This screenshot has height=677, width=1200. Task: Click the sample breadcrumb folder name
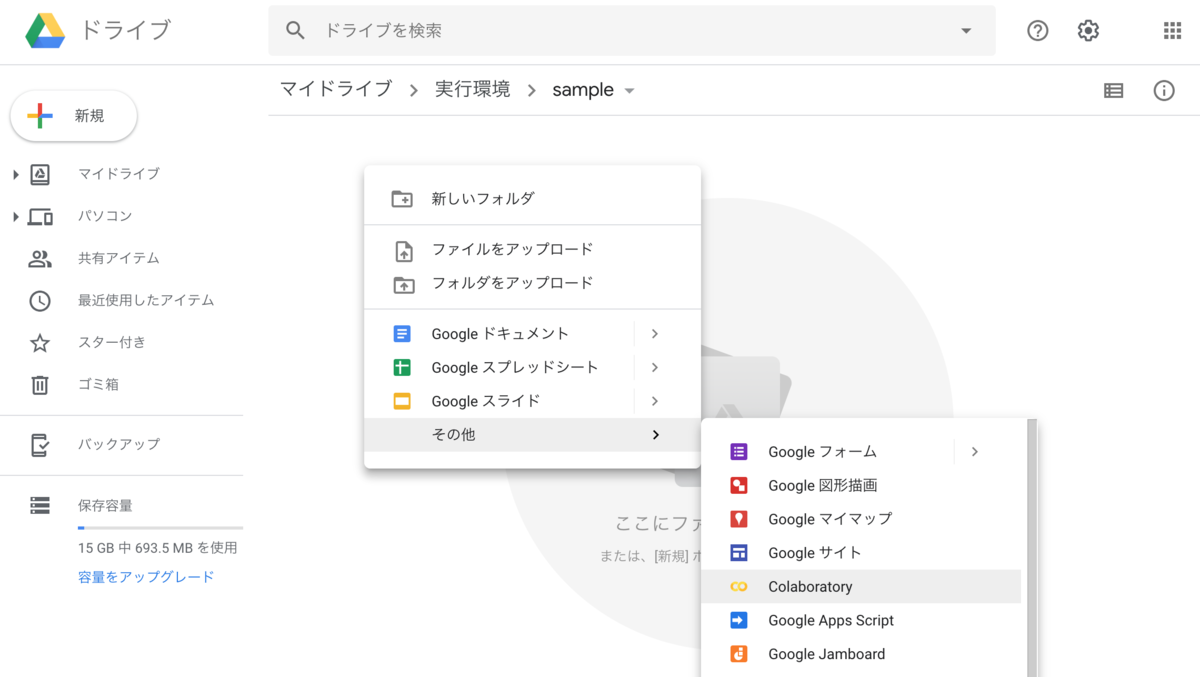583,90
